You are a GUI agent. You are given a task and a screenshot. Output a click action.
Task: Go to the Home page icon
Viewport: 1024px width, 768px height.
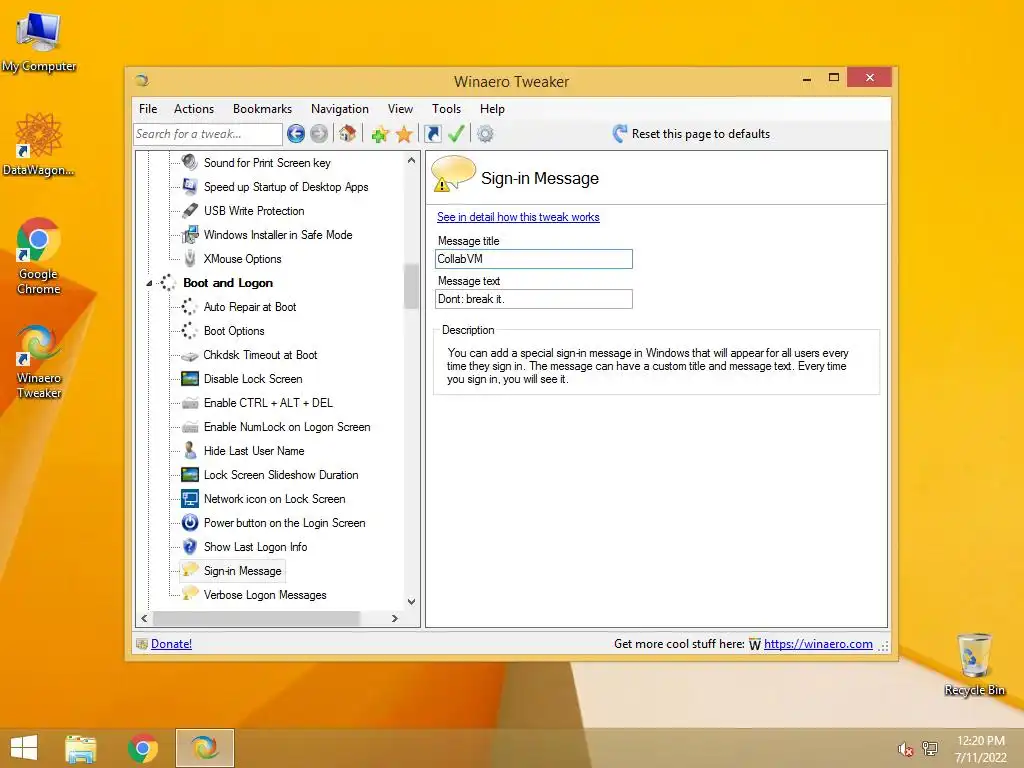click(x=347, y=134)
